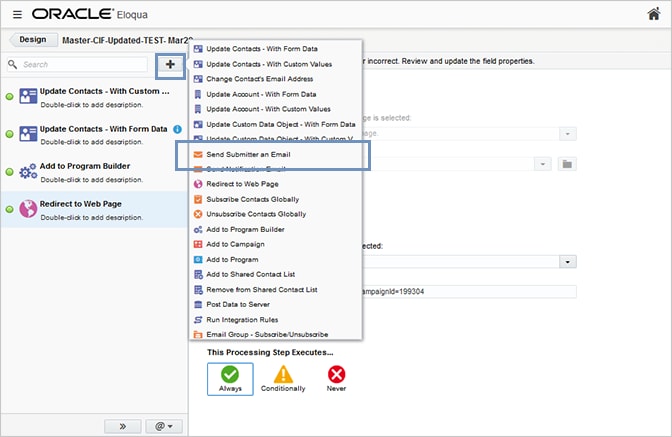Click the Add to Program blue icon
This screenshot has height=437, width=672.
click(x=198, y=260)
